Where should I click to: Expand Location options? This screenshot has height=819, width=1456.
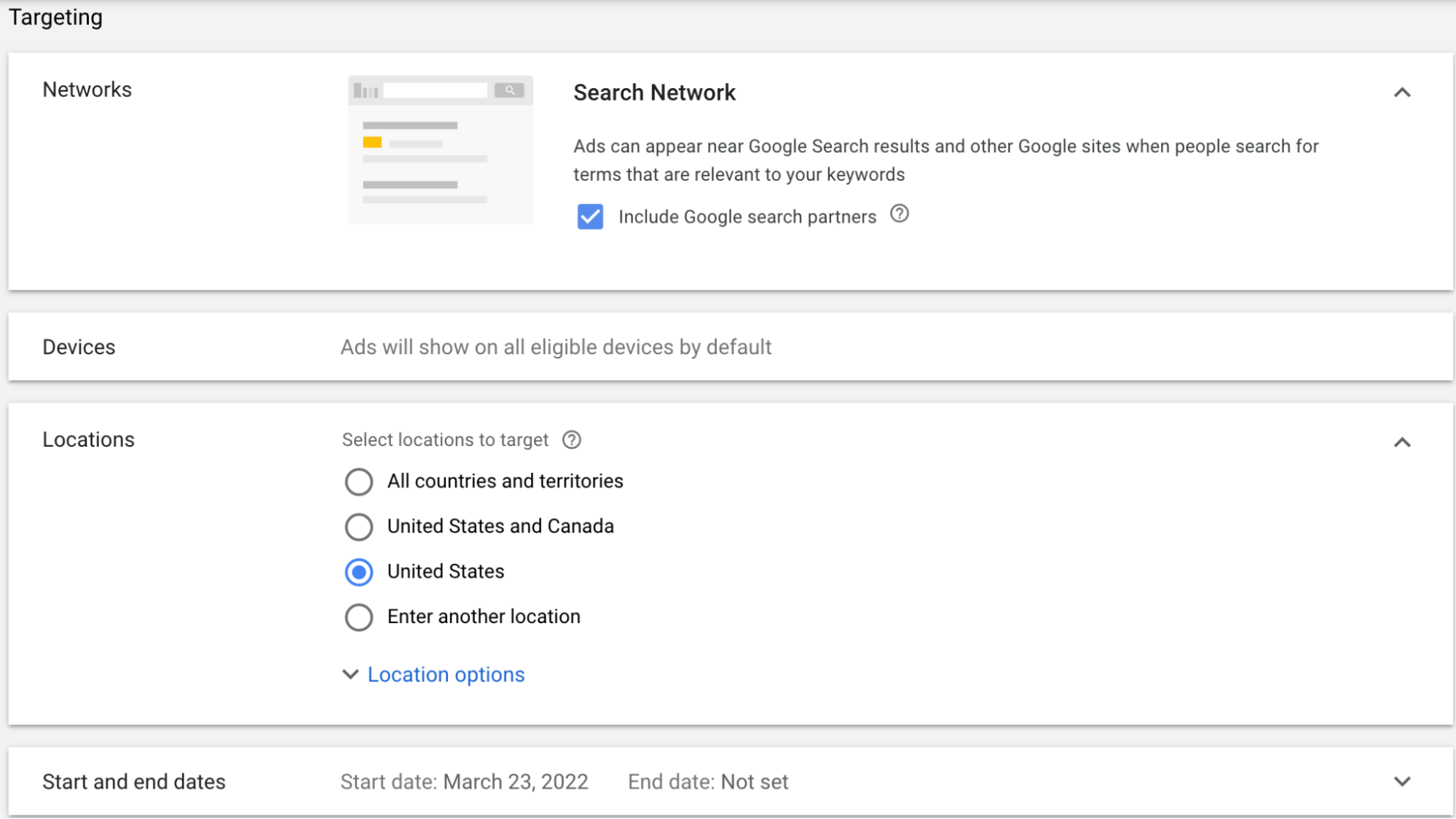(446, 675)
